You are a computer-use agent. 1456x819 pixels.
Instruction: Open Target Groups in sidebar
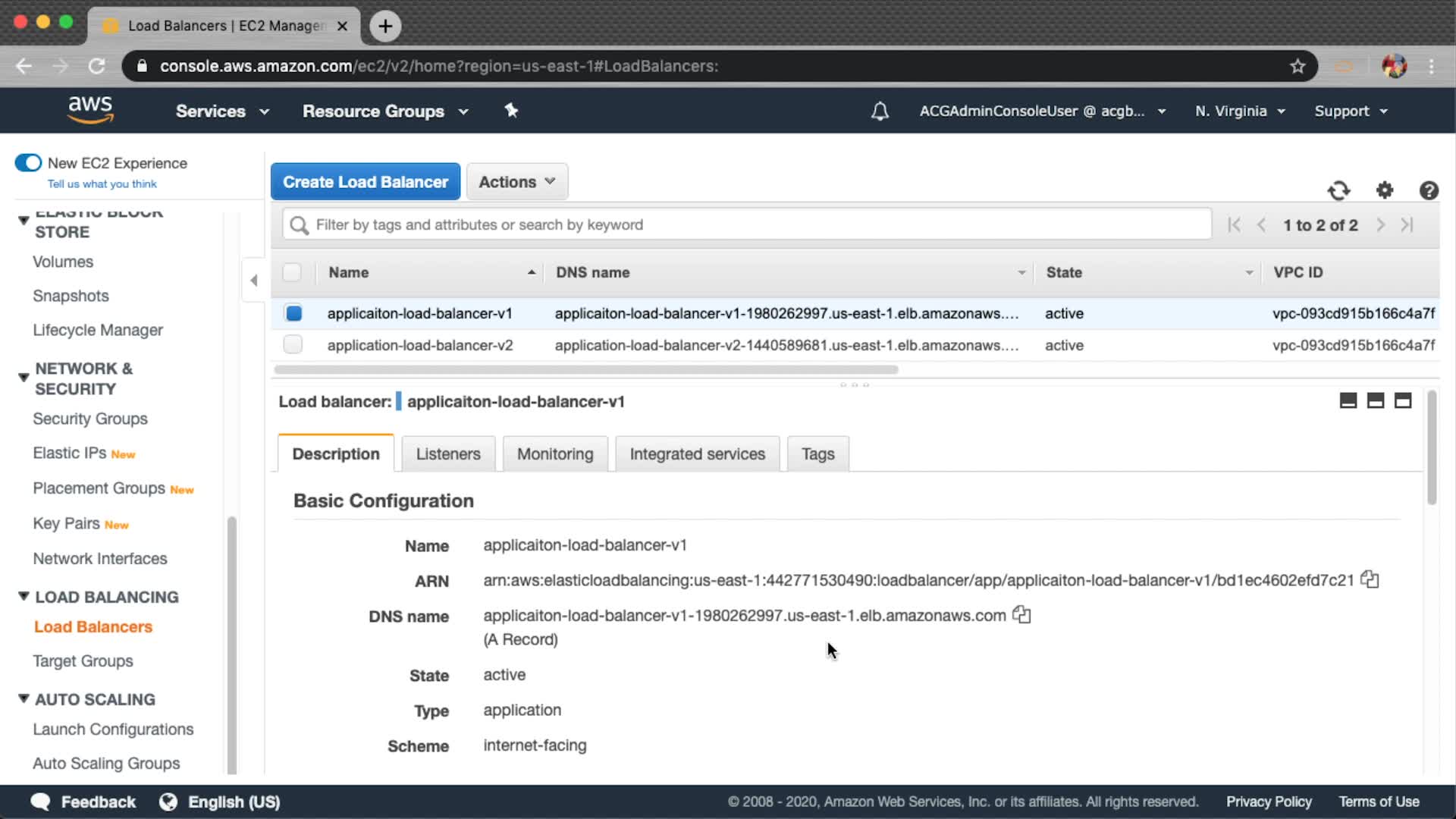click(x=83, y=661)
